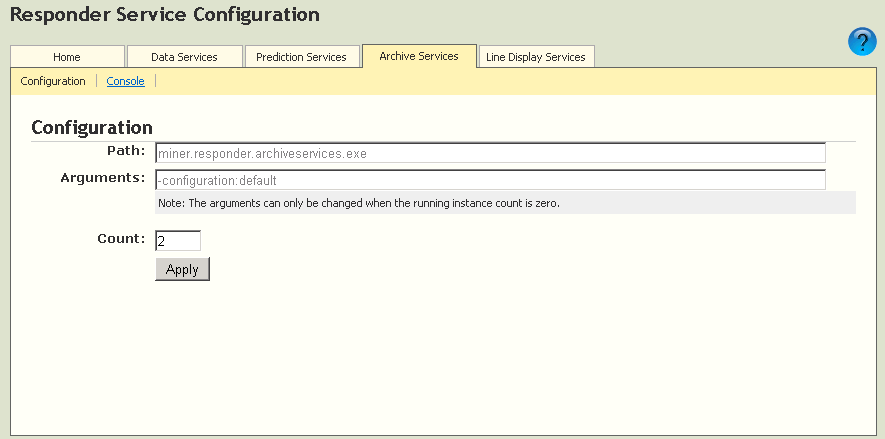Open the blue Help question mark icon

862,42
